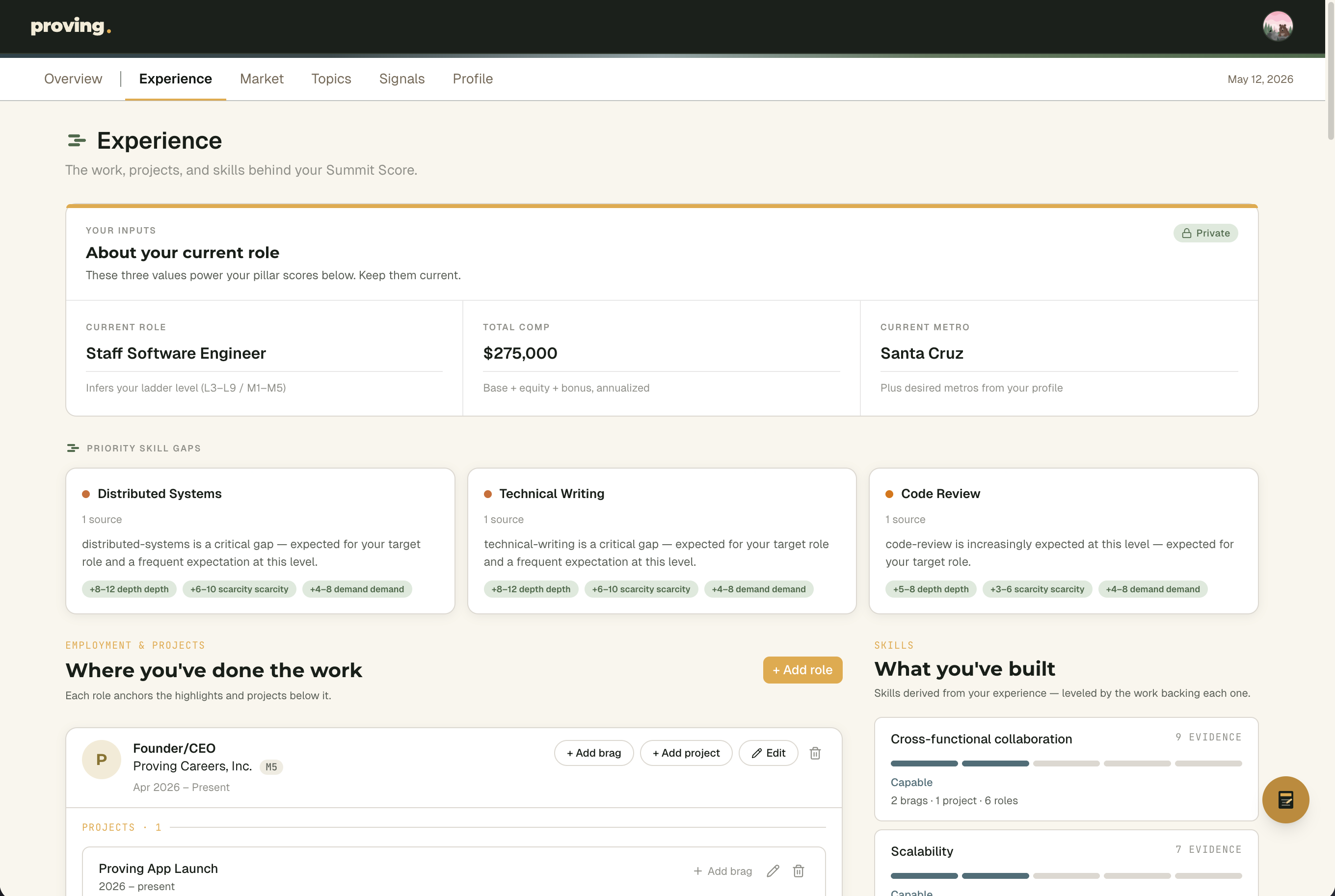Open the Distributed Systems skill gap card
Viewport: 1335px width, 896px height.
(260, 541)
